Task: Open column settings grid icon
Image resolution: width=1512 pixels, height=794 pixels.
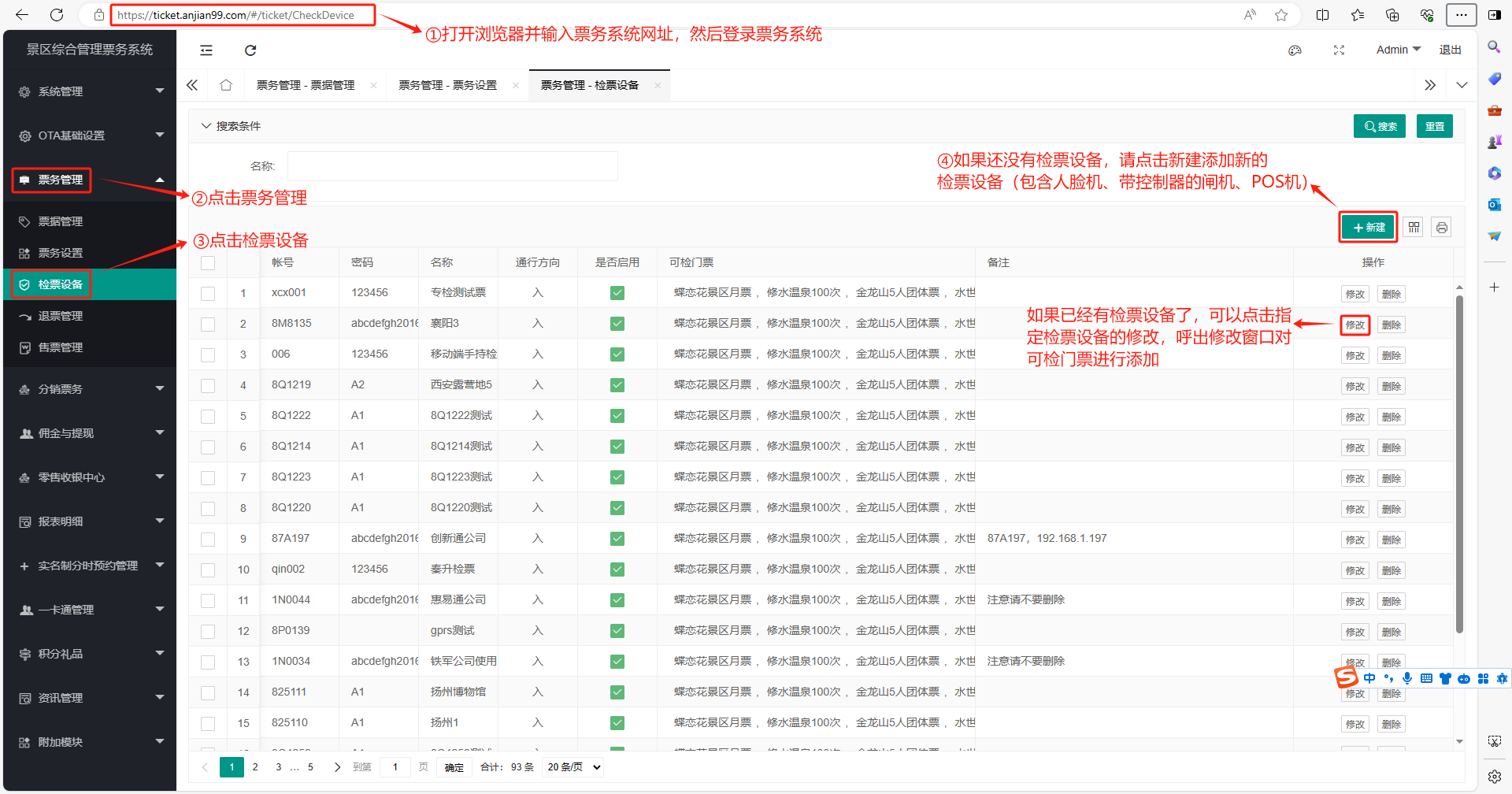Action: (1414, 228)
